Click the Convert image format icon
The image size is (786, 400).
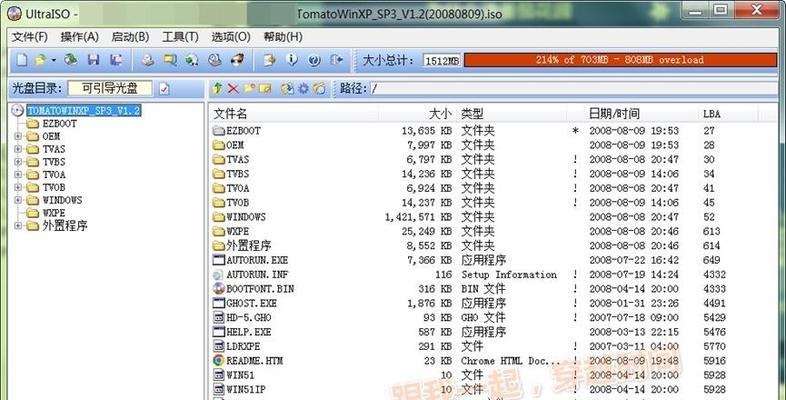pyautogui.click(x=192, y=60)
